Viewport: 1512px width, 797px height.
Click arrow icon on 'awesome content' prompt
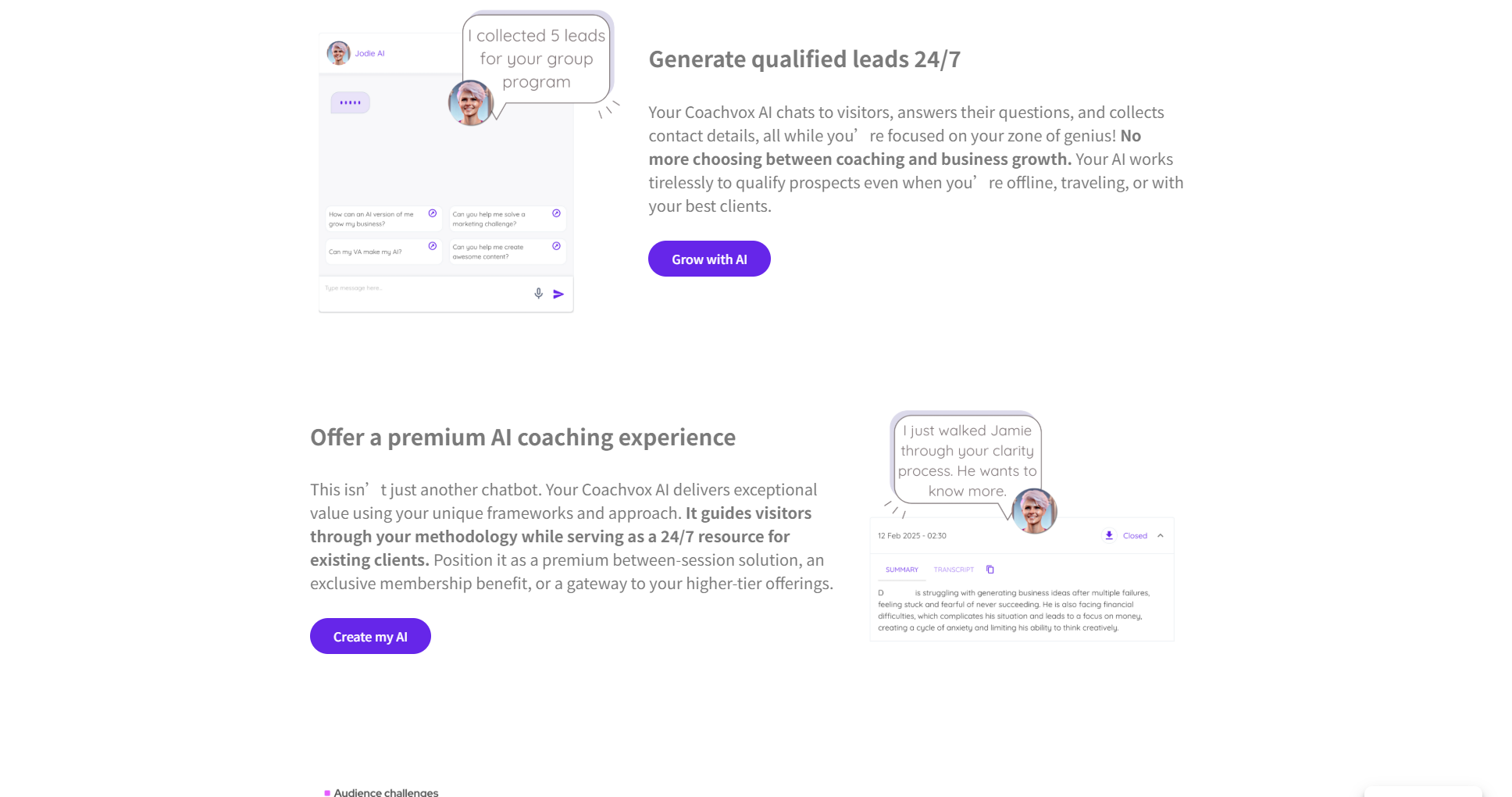pyautogui.click(x=556, y=246)
